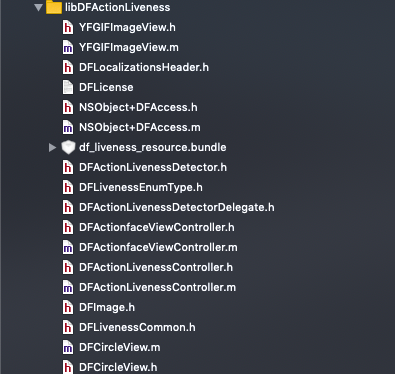Click the YFGIFImageView.m implementation file icon

[x=68, y=47]
